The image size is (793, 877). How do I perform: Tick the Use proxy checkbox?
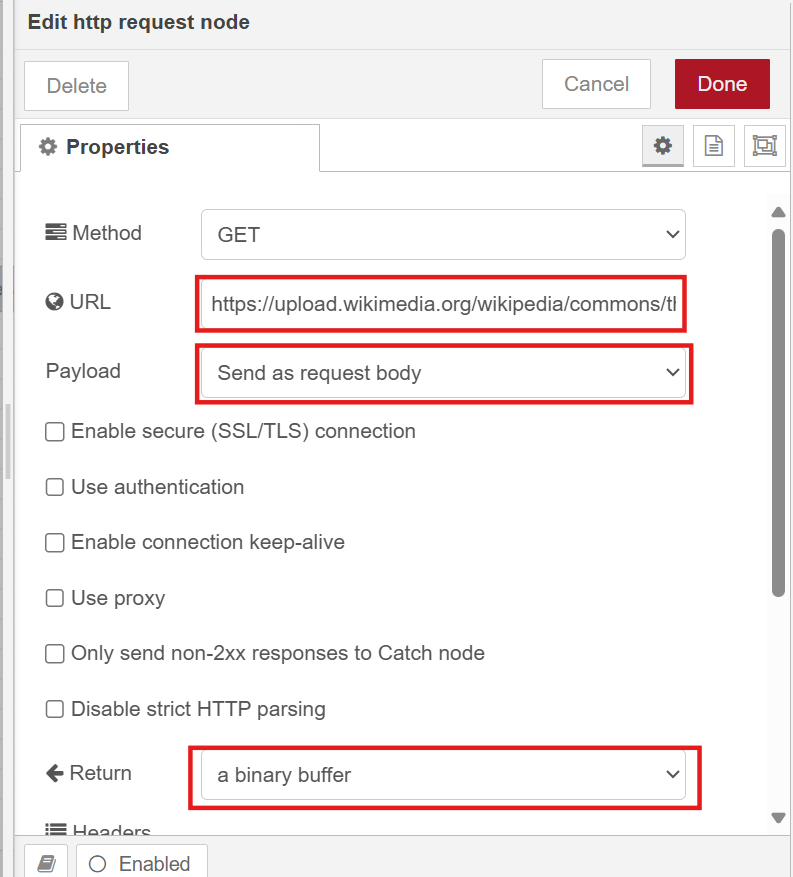pos(56,599)
